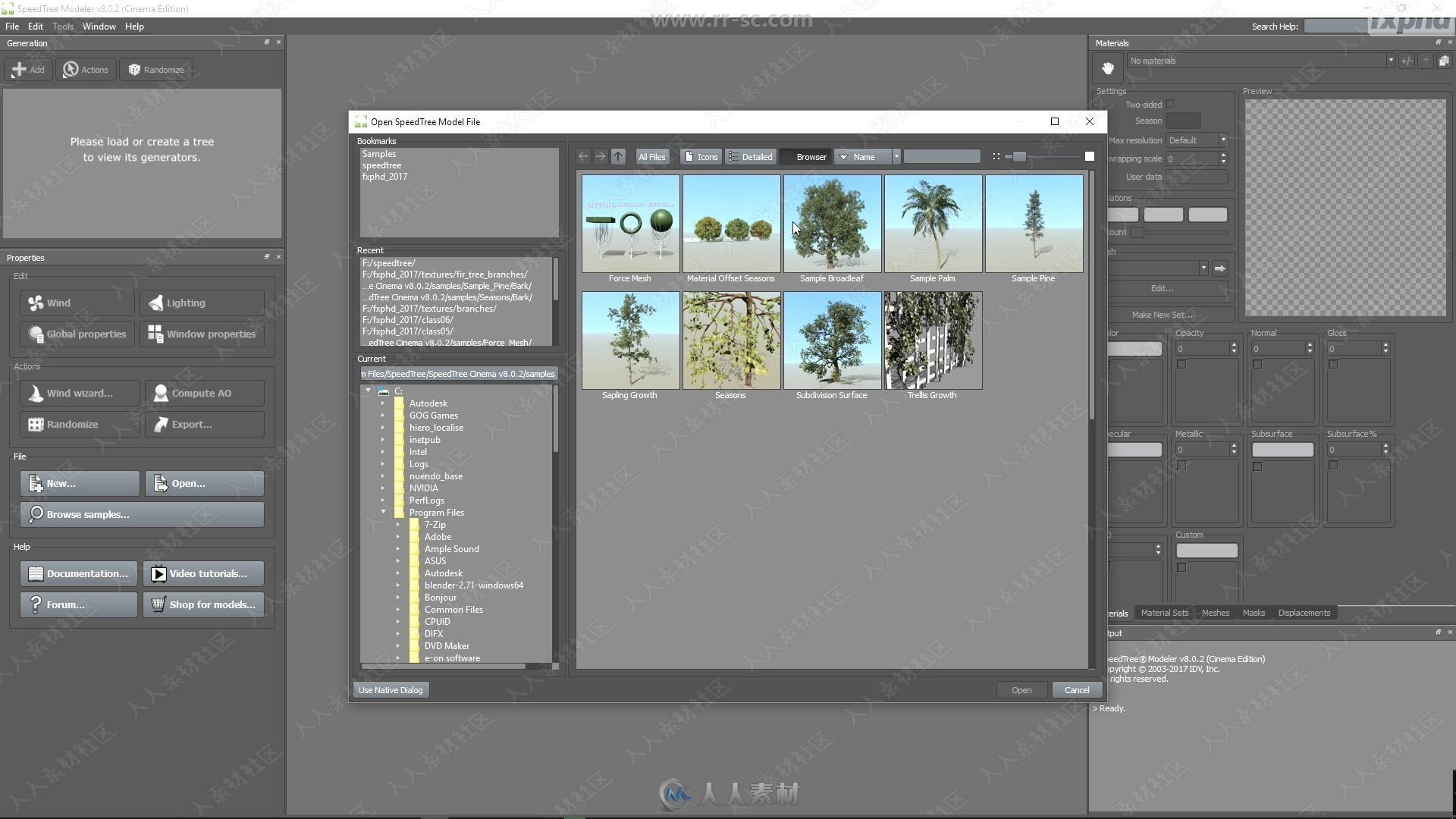Screen dimensions: 1456x819
Task: Open the fxphd_2017 bookmark
Action: [x=384, y=177]
